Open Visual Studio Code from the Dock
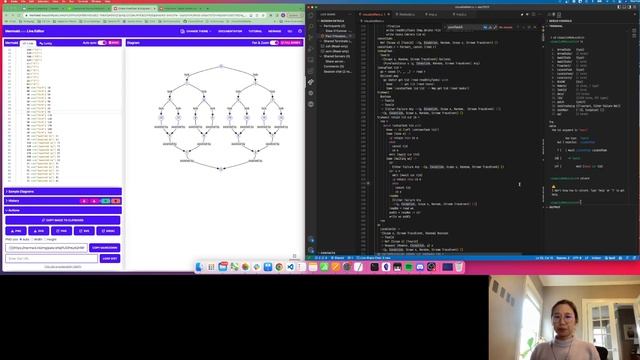The width and height of the screenshot is (640, 360). tap(290, 267)
